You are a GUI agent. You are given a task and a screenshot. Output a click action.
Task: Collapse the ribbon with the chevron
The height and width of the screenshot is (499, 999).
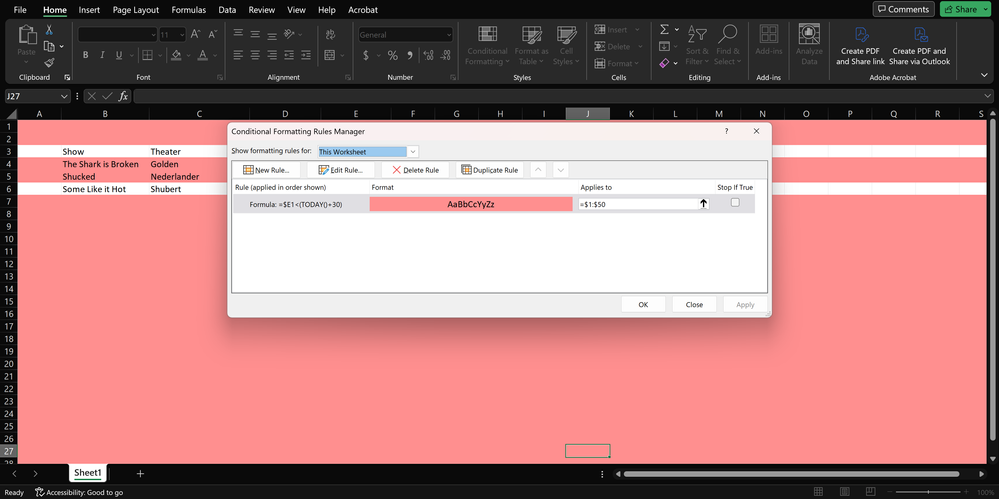(984, 75)
